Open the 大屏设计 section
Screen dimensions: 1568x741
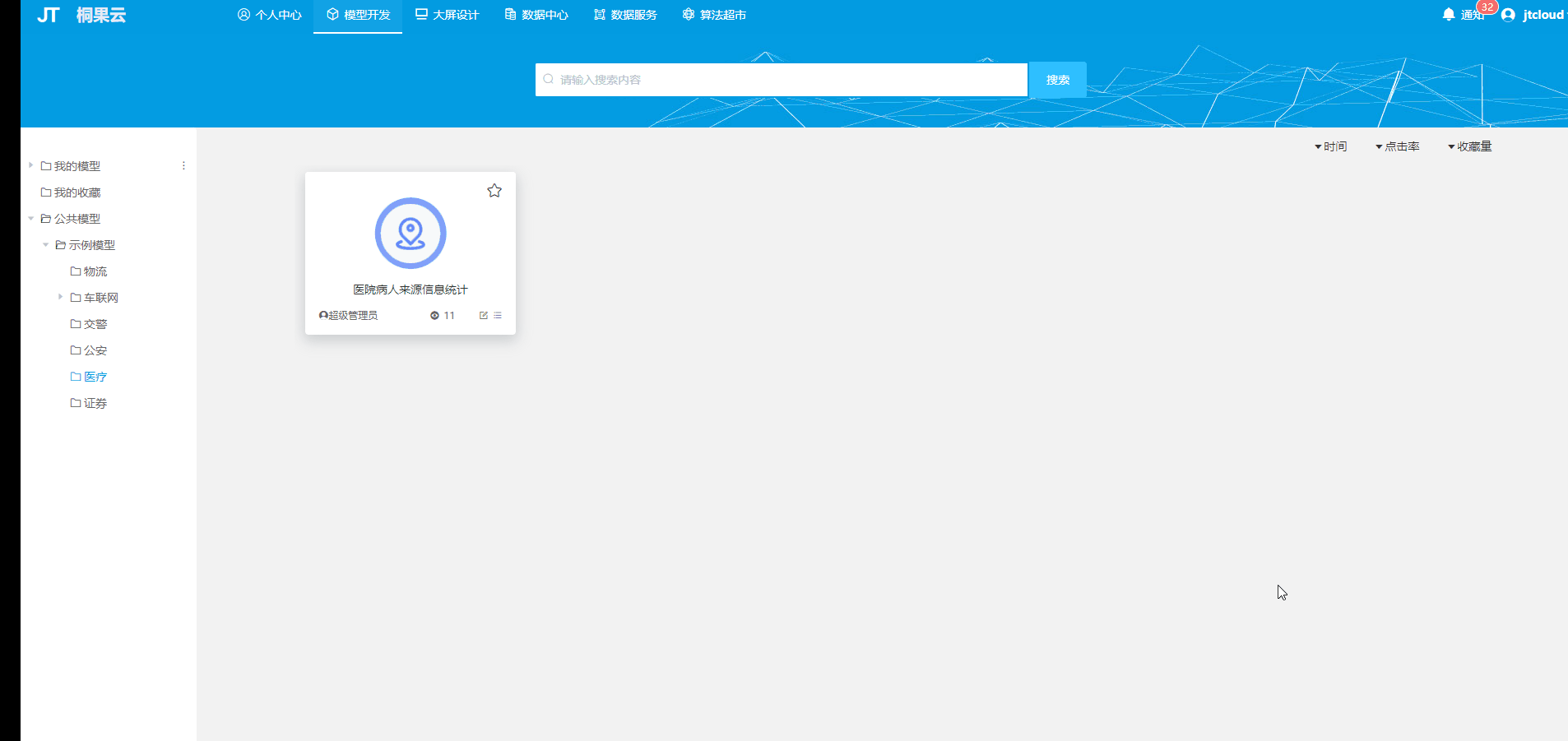[447, 15]
